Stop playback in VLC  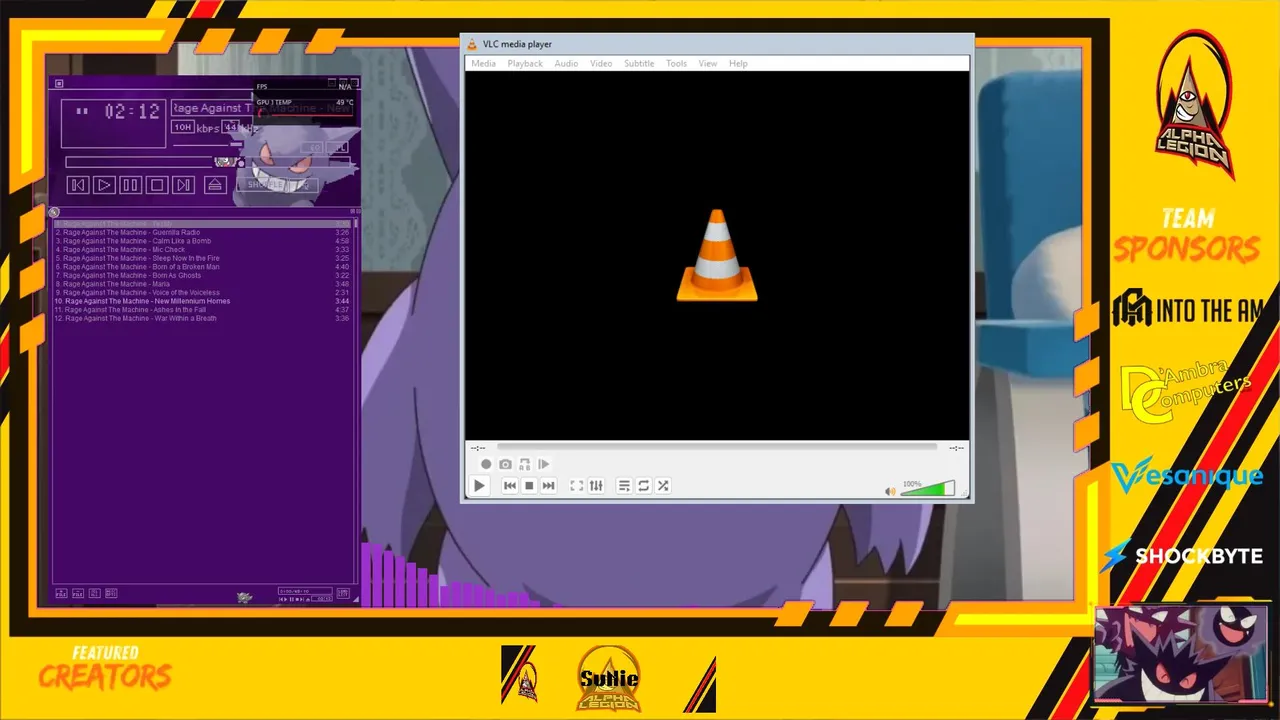[529, 486]
